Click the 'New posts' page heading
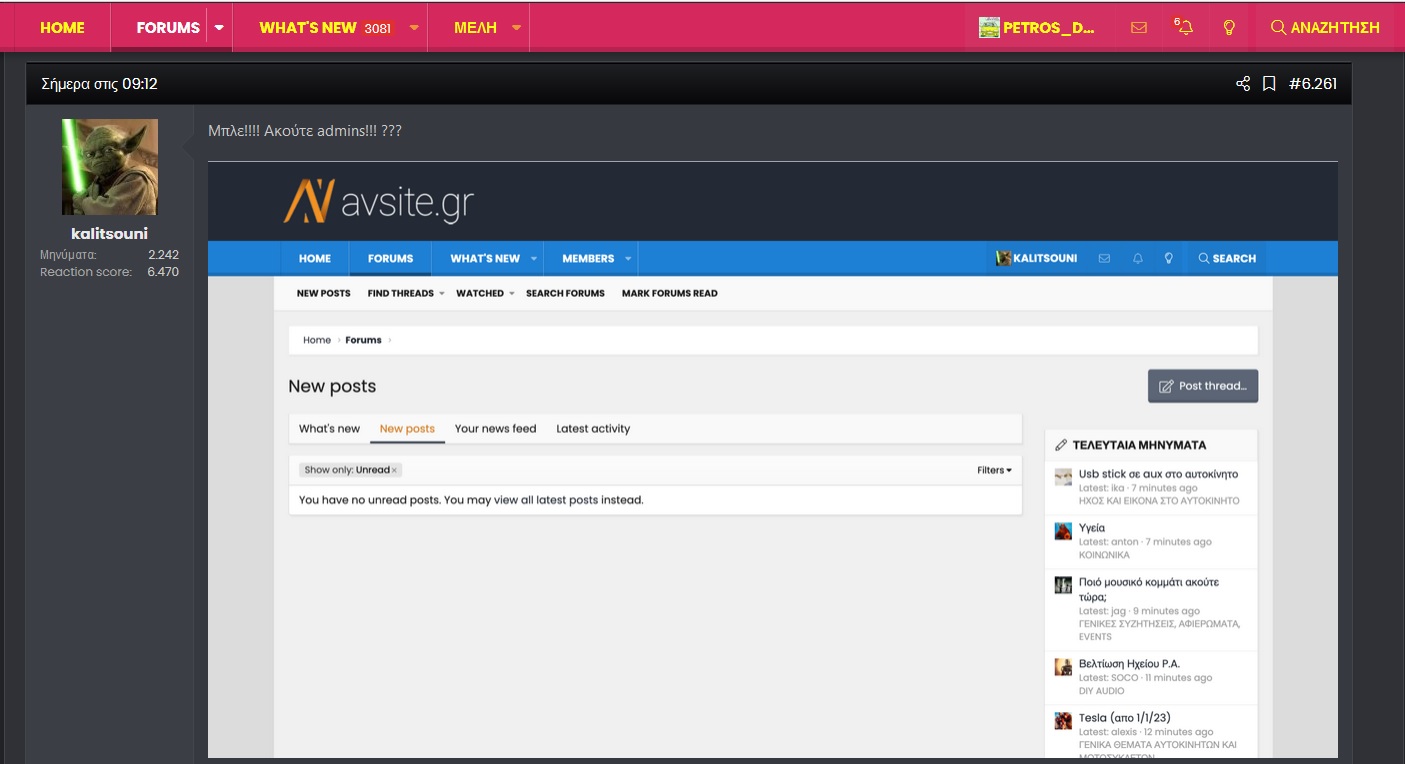This screenshot has height=764, width=1405. pos(332,386)
